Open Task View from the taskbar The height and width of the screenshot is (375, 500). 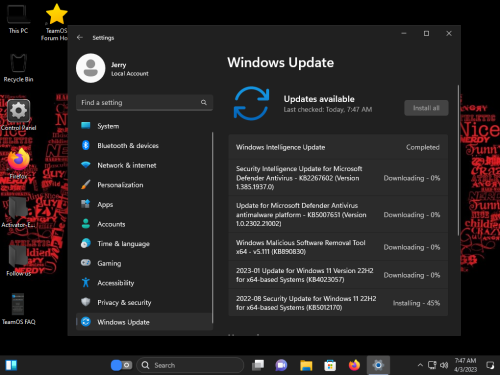258,365
